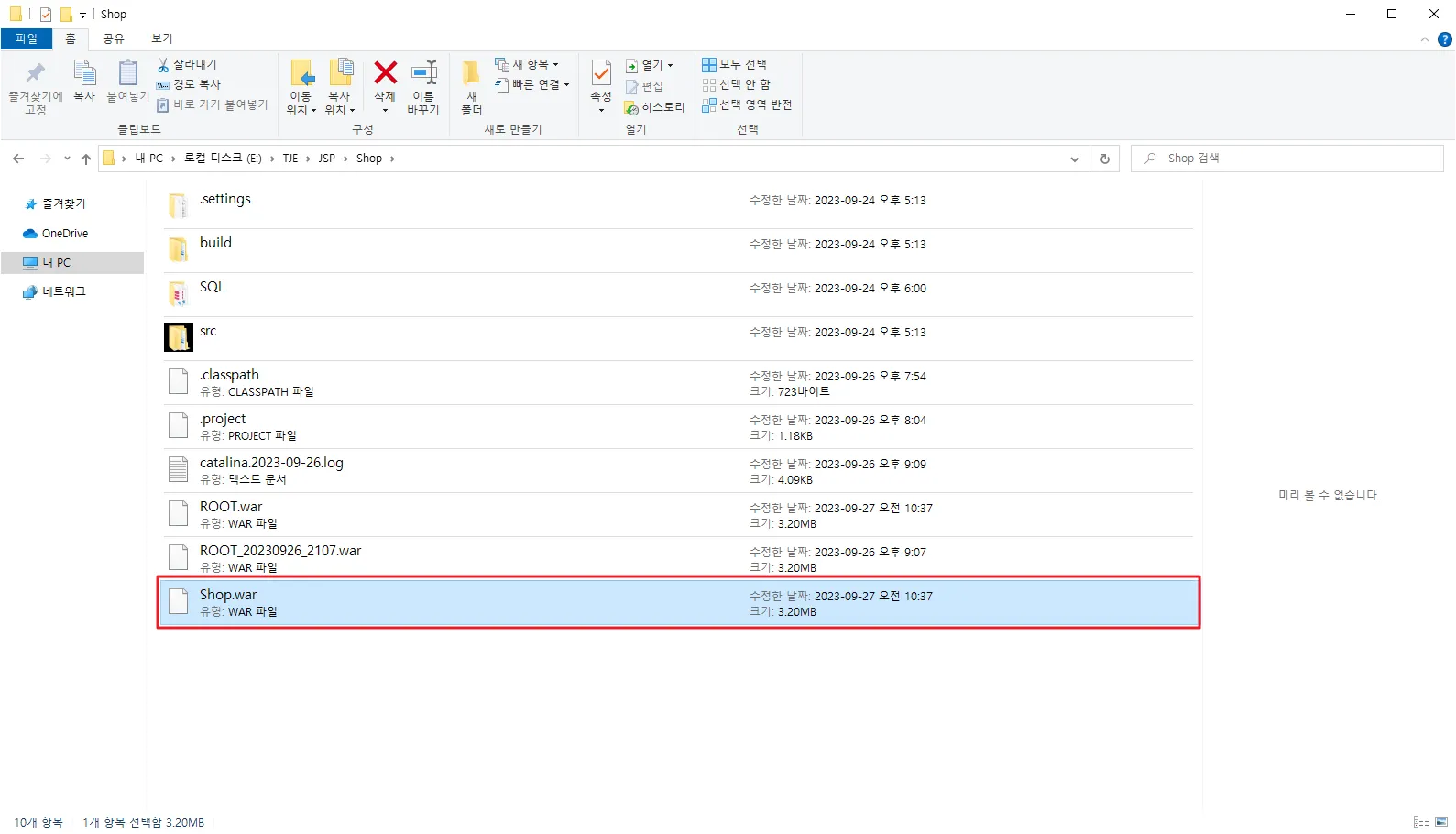Select the src folder
The height and width of the screenshot is (834, 1456).
point(678,338)
